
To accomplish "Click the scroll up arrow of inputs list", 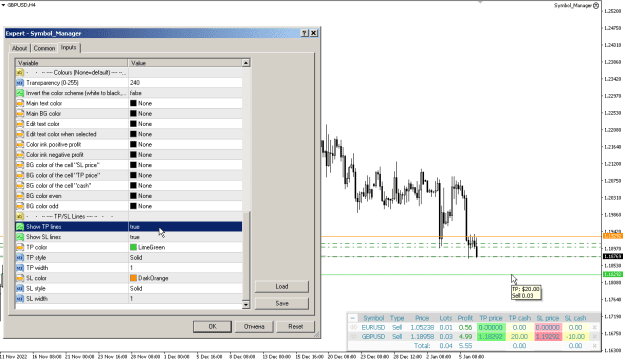I will 246,63.
